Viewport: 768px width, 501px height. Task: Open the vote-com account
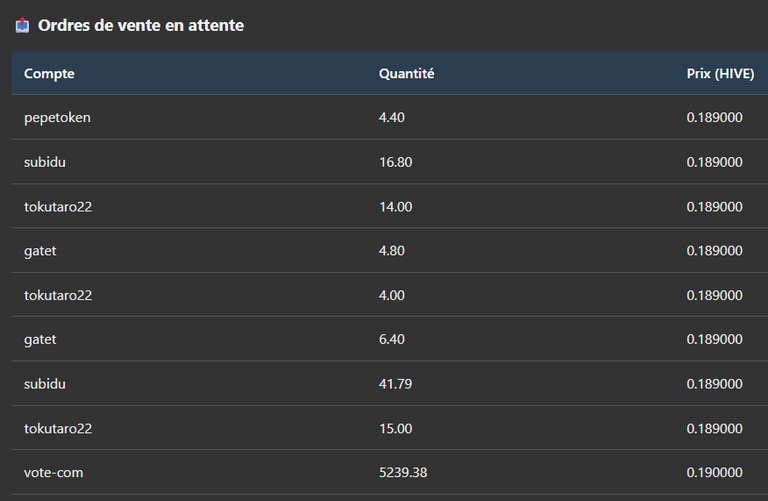[53, 473]
